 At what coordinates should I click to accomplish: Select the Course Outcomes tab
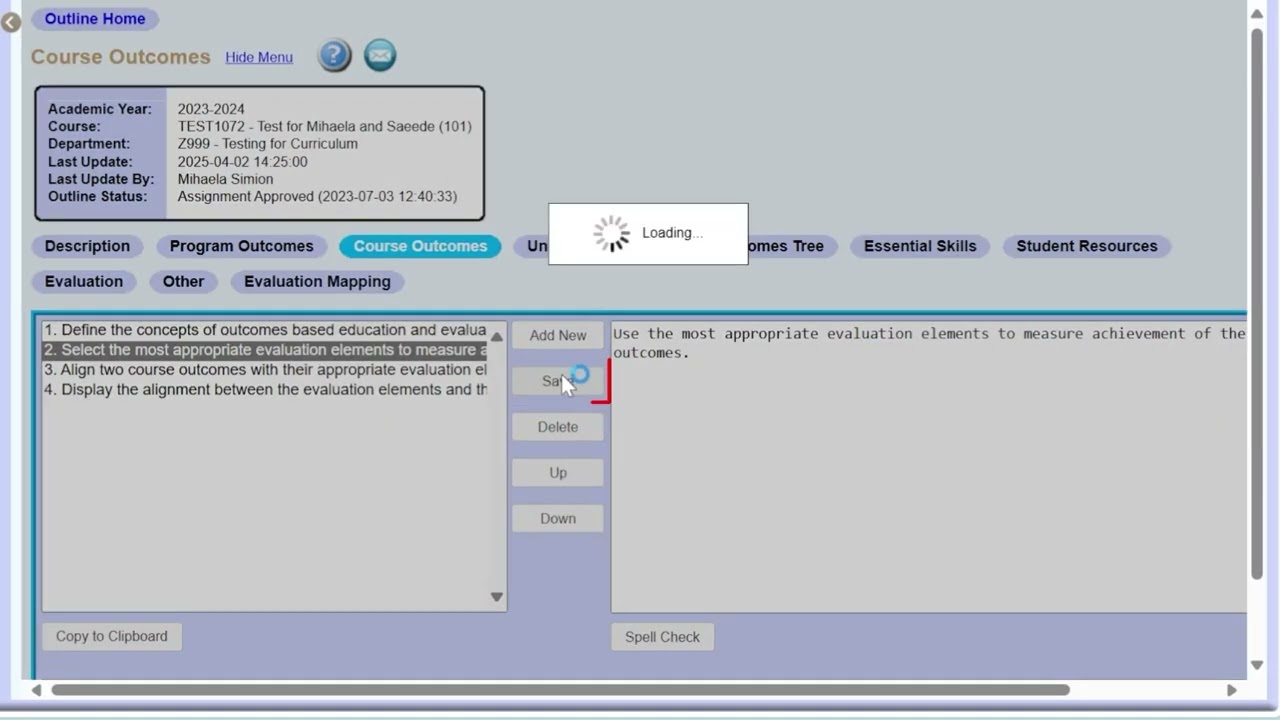point(420,246)
